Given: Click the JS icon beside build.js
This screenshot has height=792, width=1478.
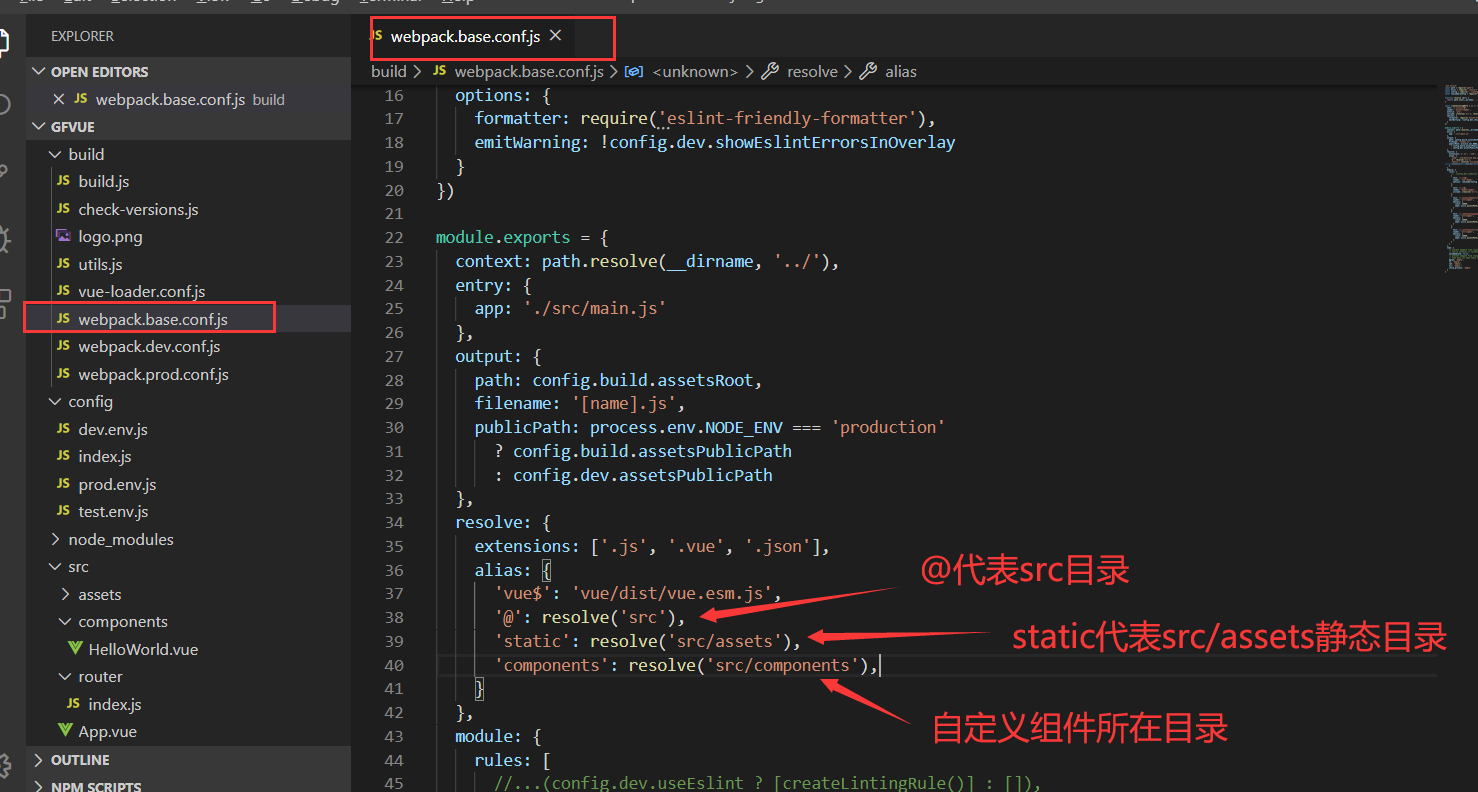Looking at the screenshot, I should 63,182.
